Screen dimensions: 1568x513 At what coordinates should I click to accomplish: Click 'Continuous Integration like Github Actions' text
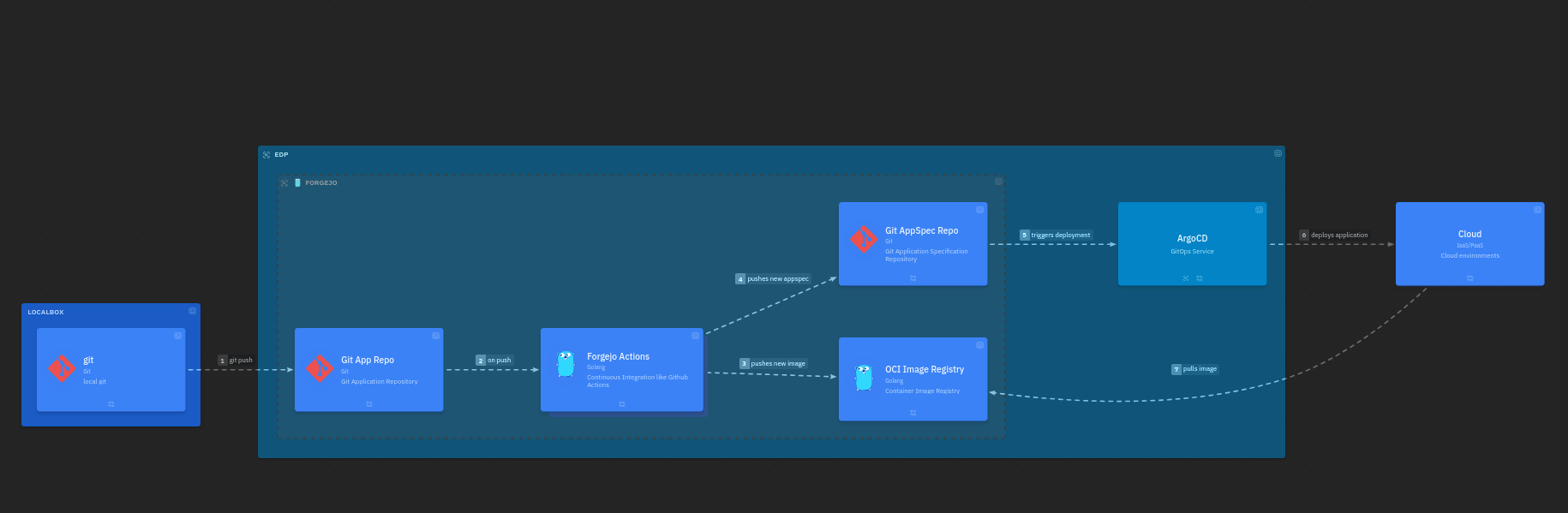(x=637, y=381)
